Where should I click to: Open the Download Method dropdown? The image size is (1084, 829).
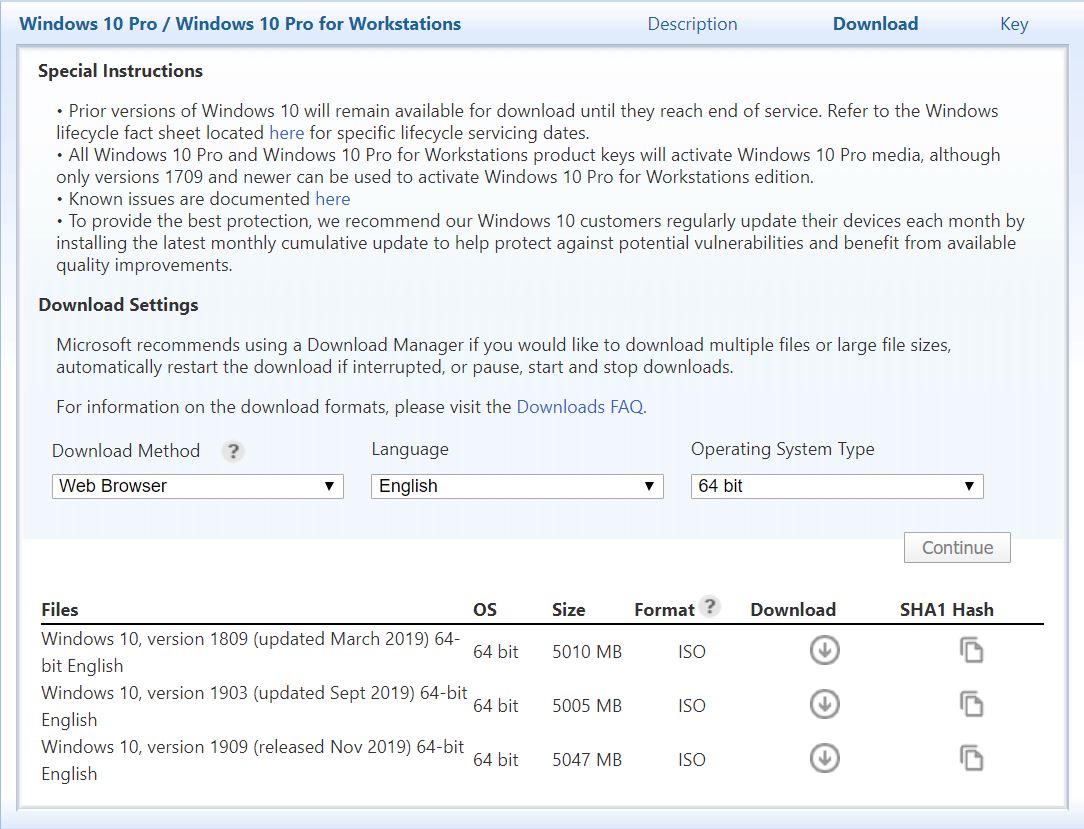pyautogui.click(x=198, y=486)
